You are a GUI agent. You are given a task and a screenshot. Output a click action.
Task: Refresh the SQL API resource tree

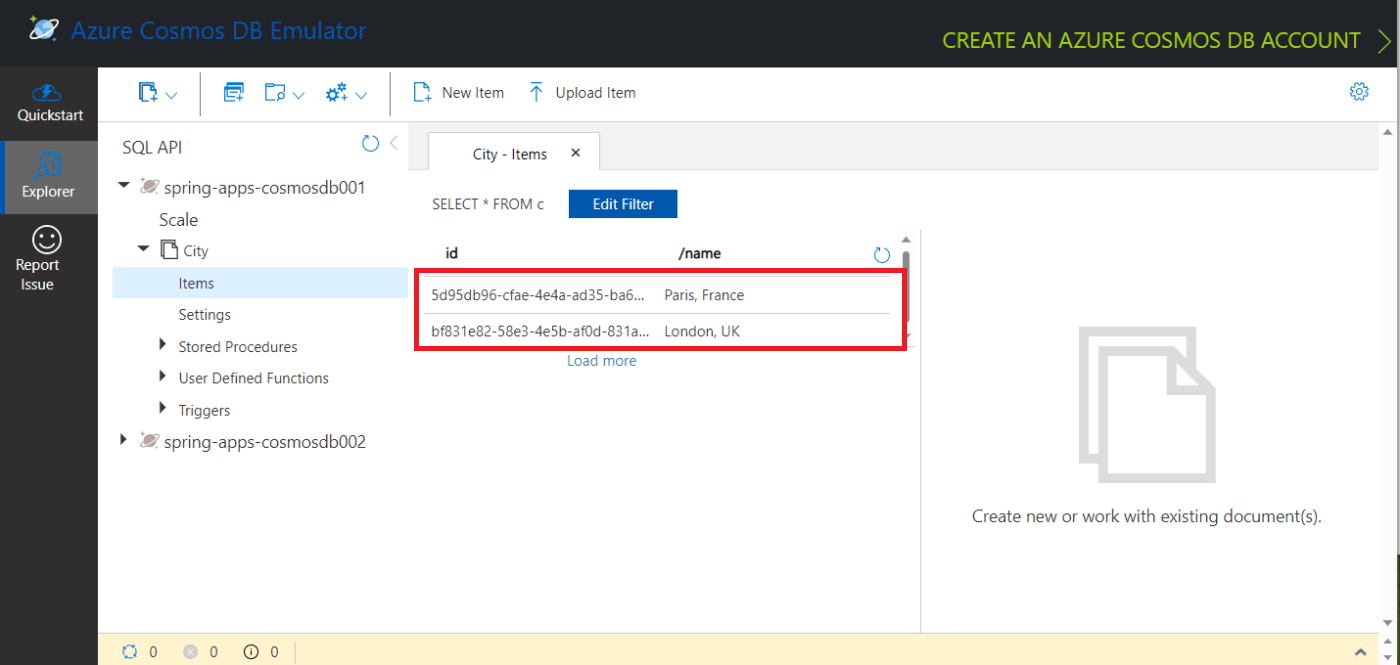[371, 143]
